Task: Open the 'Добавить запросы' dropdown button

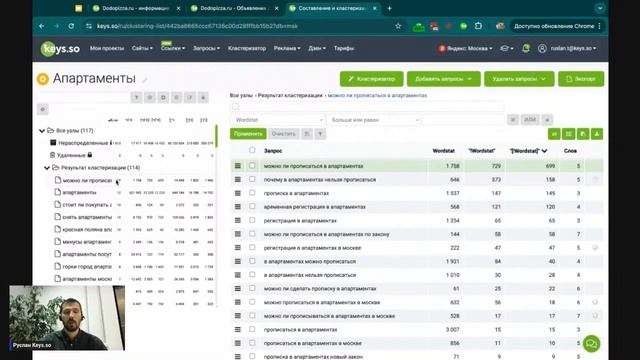Action: 443,79
